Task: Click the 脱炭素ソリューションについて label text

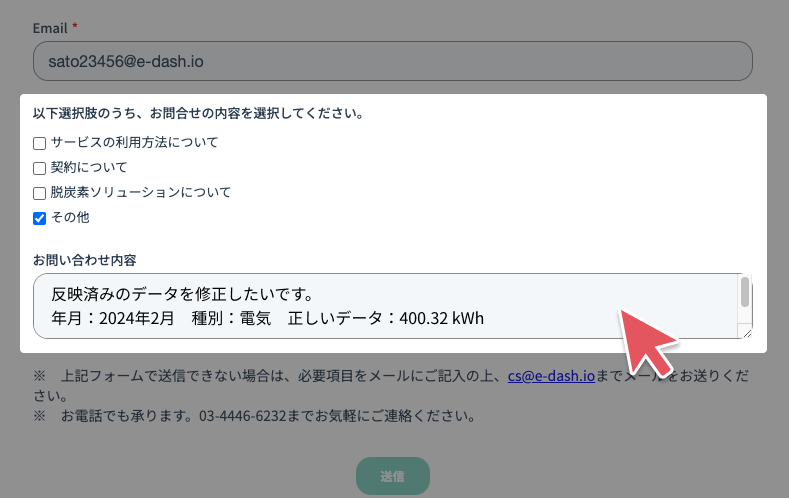Action: tap(141, 193)
